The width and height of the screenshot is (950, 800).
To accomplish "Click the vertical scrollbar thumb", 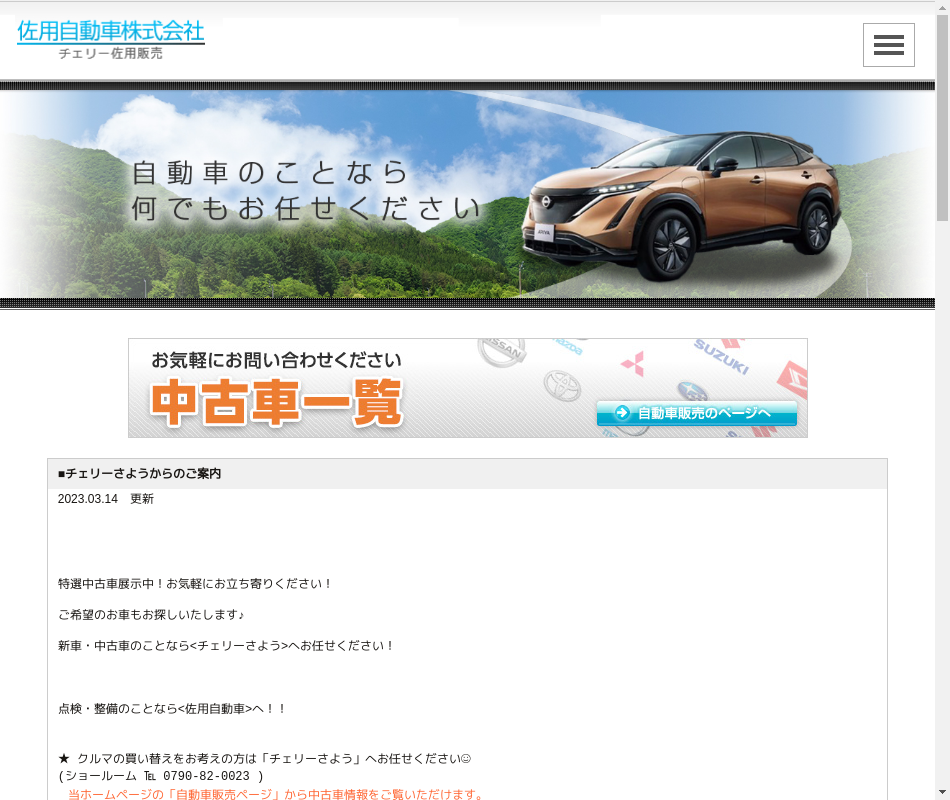I will coord(942,118).
